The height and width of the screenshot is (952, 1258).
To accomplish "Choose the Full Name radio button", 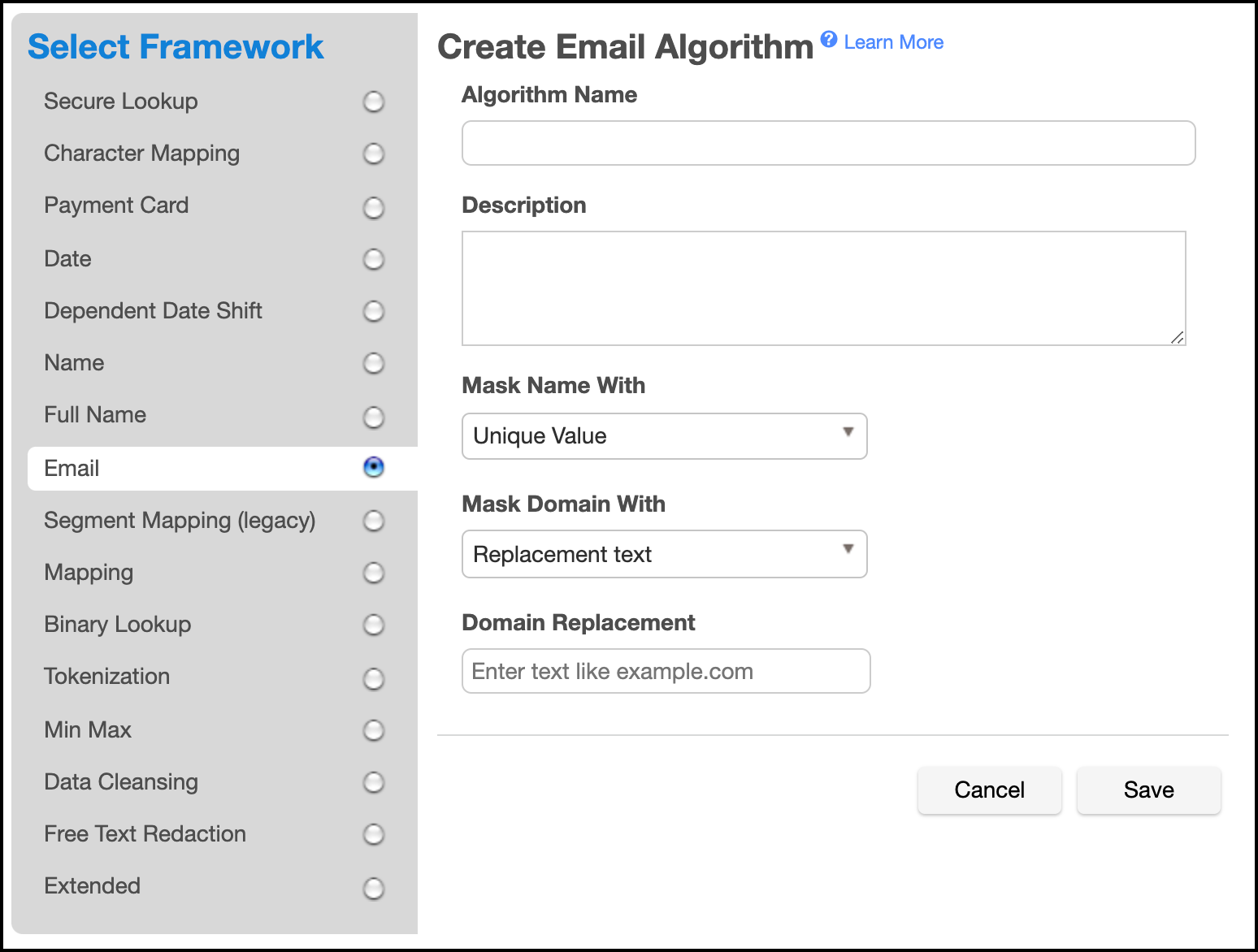I will coord(373,417).
